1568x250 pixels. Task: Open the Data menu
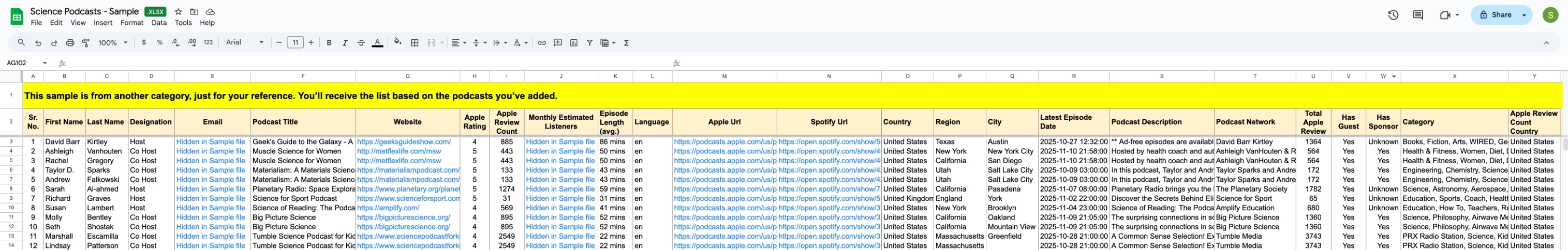click(x=159, y=23)
